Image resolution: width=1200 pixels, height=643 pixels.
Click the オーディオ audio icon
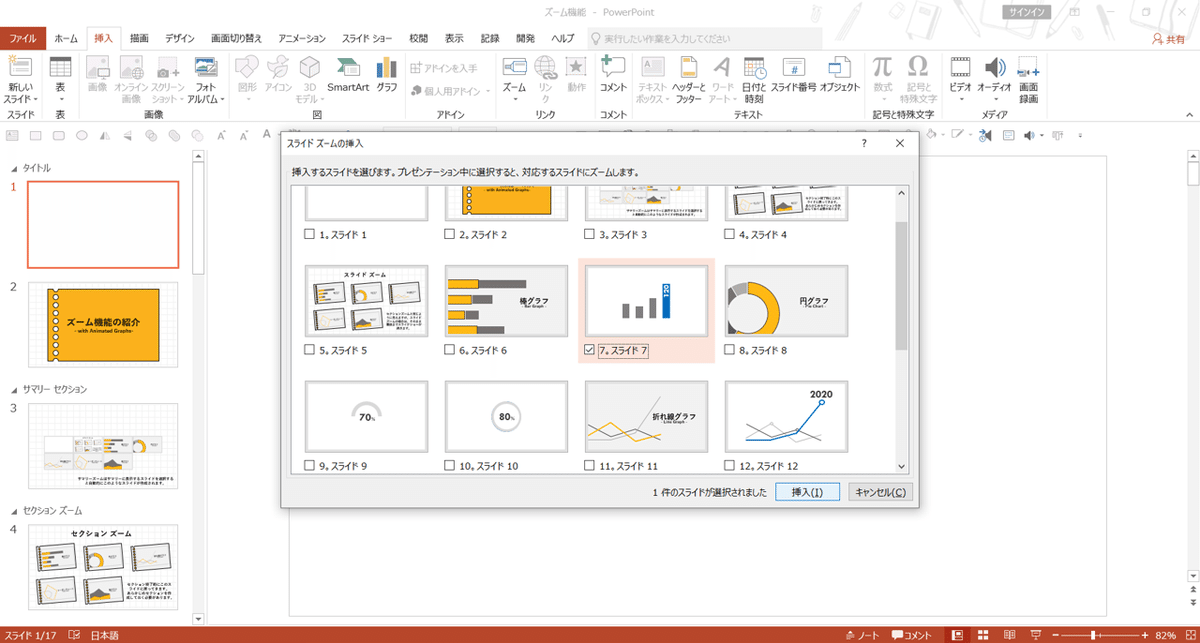994,67
